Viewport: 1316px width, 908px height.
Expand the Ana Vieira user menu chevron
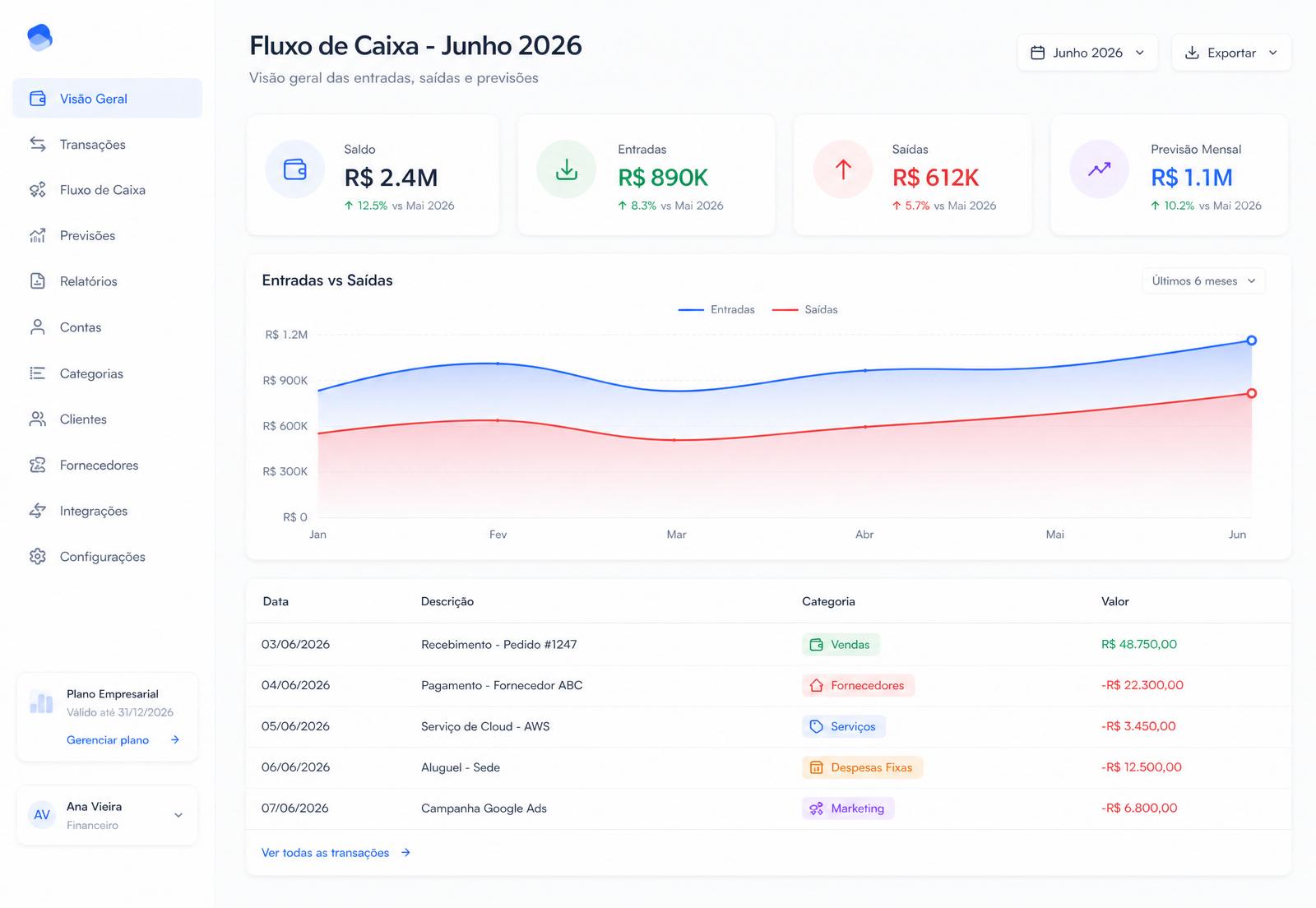[178, 815]
